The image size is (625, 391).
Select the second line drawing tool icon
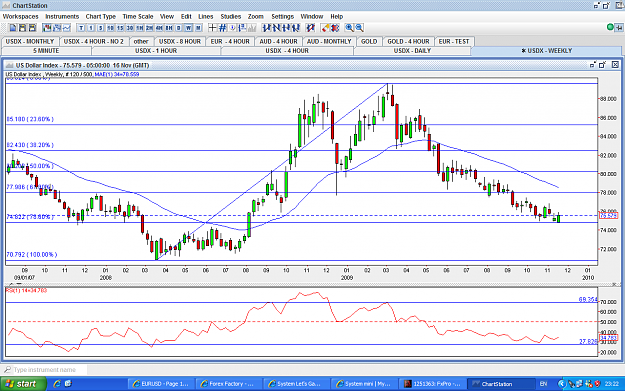click(276, 28)
